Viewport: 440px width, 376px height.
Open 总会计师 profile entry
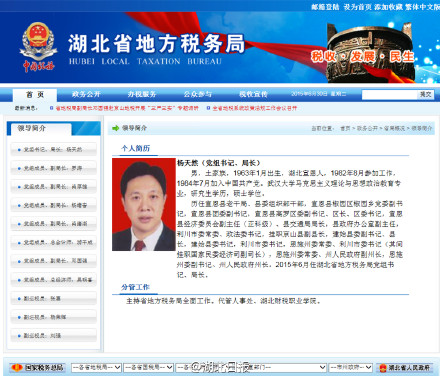click(54, 242)
